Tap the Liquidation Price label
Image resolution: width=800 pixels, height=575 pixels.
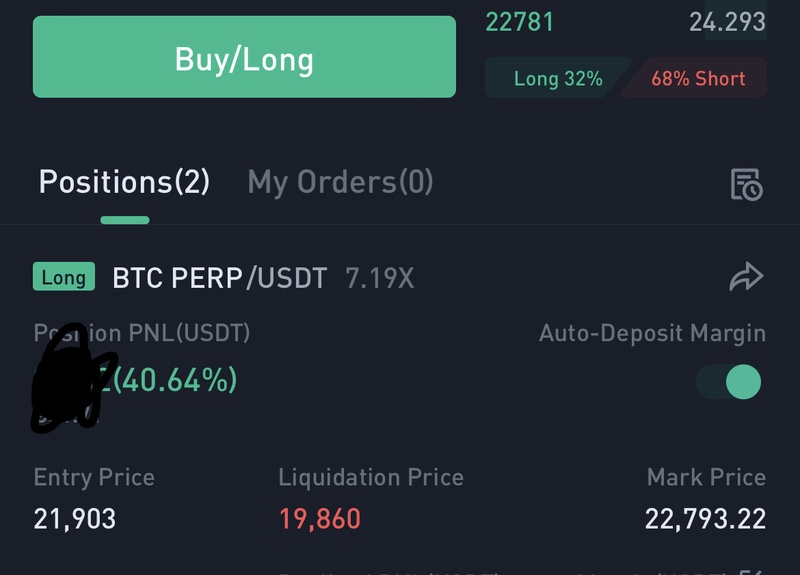pos(371,478)
